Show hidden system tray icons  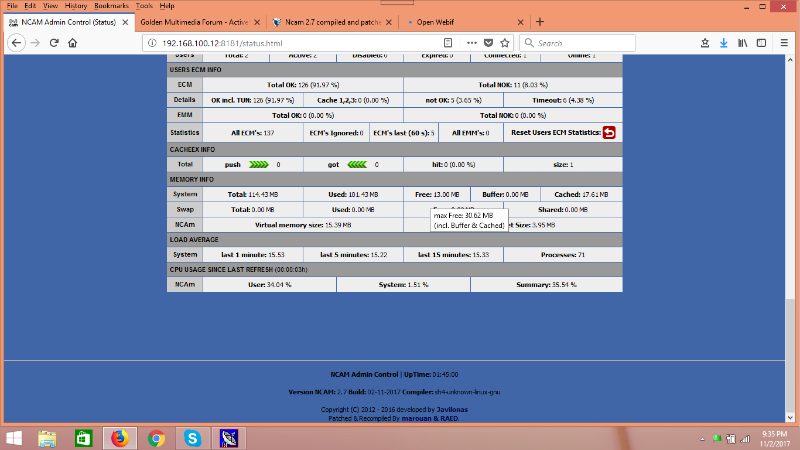tap(702, 439)
